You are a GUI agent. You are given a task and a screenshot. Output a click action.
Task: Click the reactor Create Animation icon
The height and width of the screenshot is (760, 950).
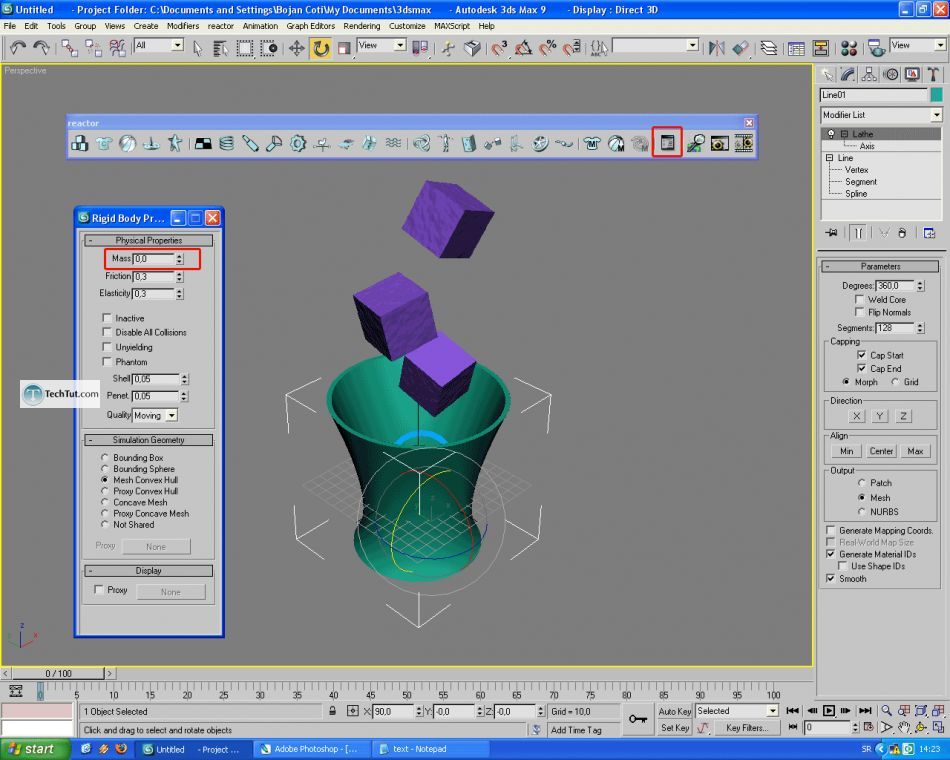point(743,143)
